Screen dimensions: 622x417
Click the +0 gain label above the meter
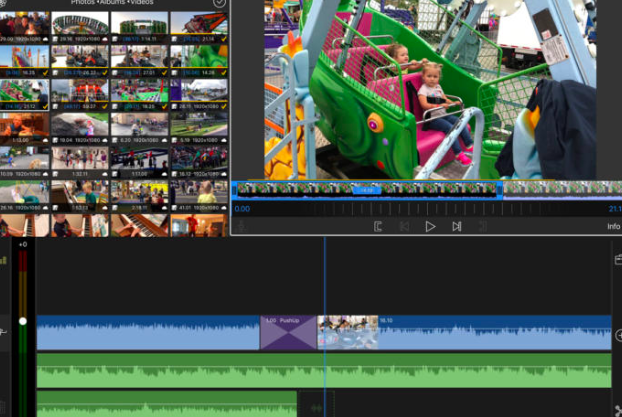click(23, 244)
